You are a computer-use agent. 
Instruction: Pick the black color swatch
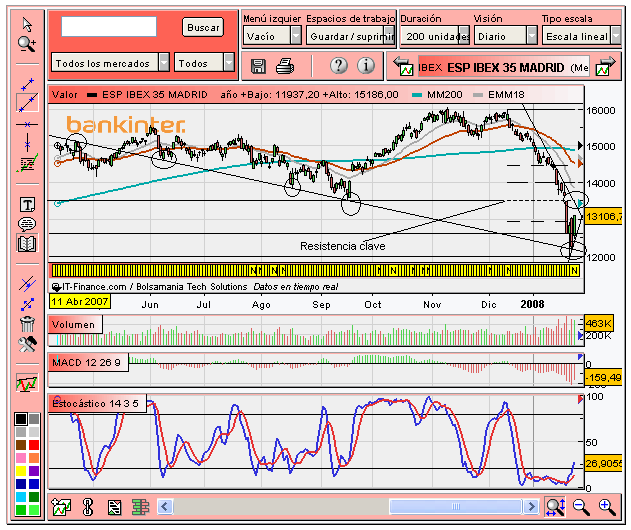pyautogui.click(x=21, y=419)
